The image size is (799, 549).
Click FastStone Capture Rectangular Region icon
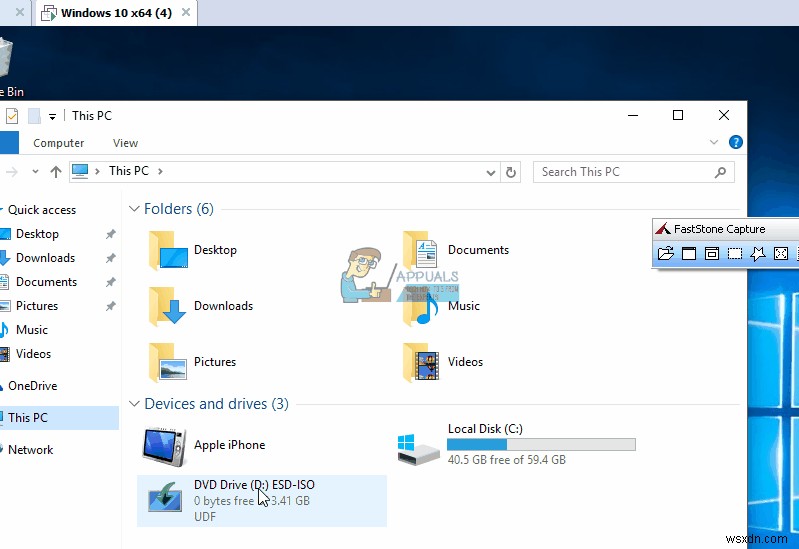735,253
